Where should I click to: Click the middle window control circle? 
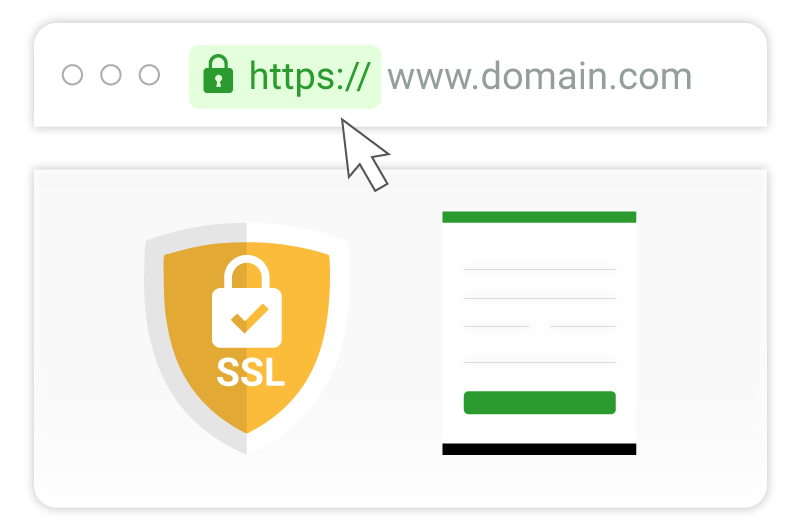click(x=111, y=75)
